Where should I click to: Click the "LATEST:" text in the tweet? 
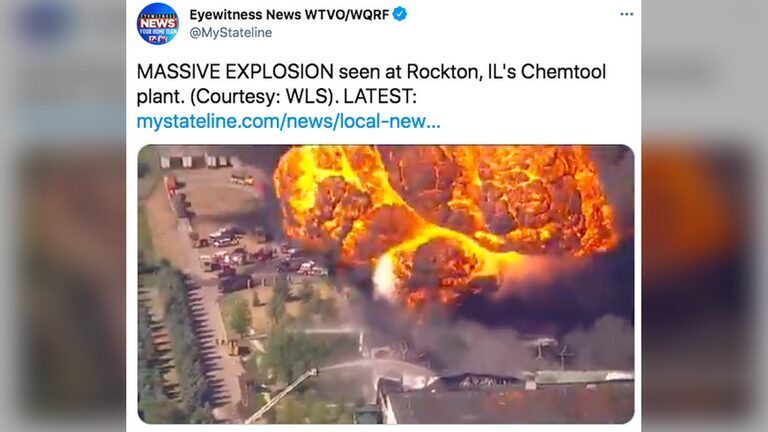coord(380,96)
